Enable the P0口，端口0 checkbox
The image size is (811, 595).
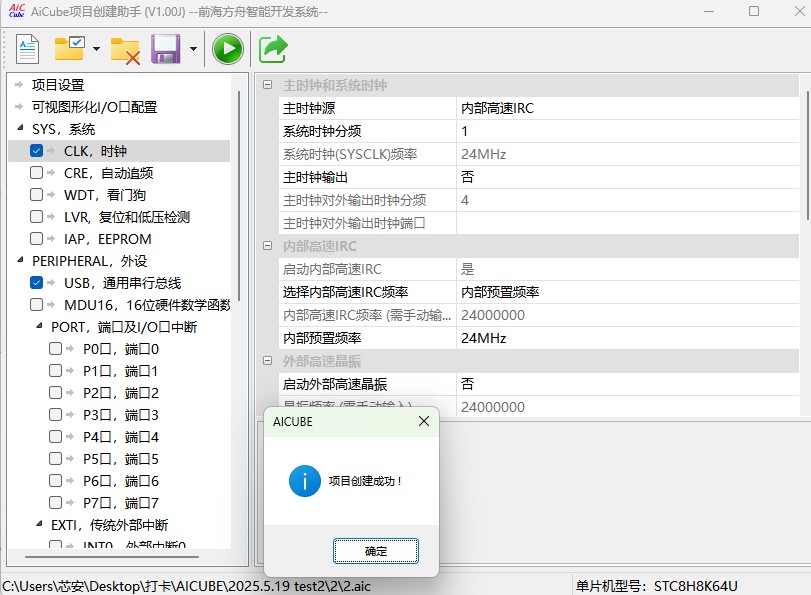click(55, 349)
